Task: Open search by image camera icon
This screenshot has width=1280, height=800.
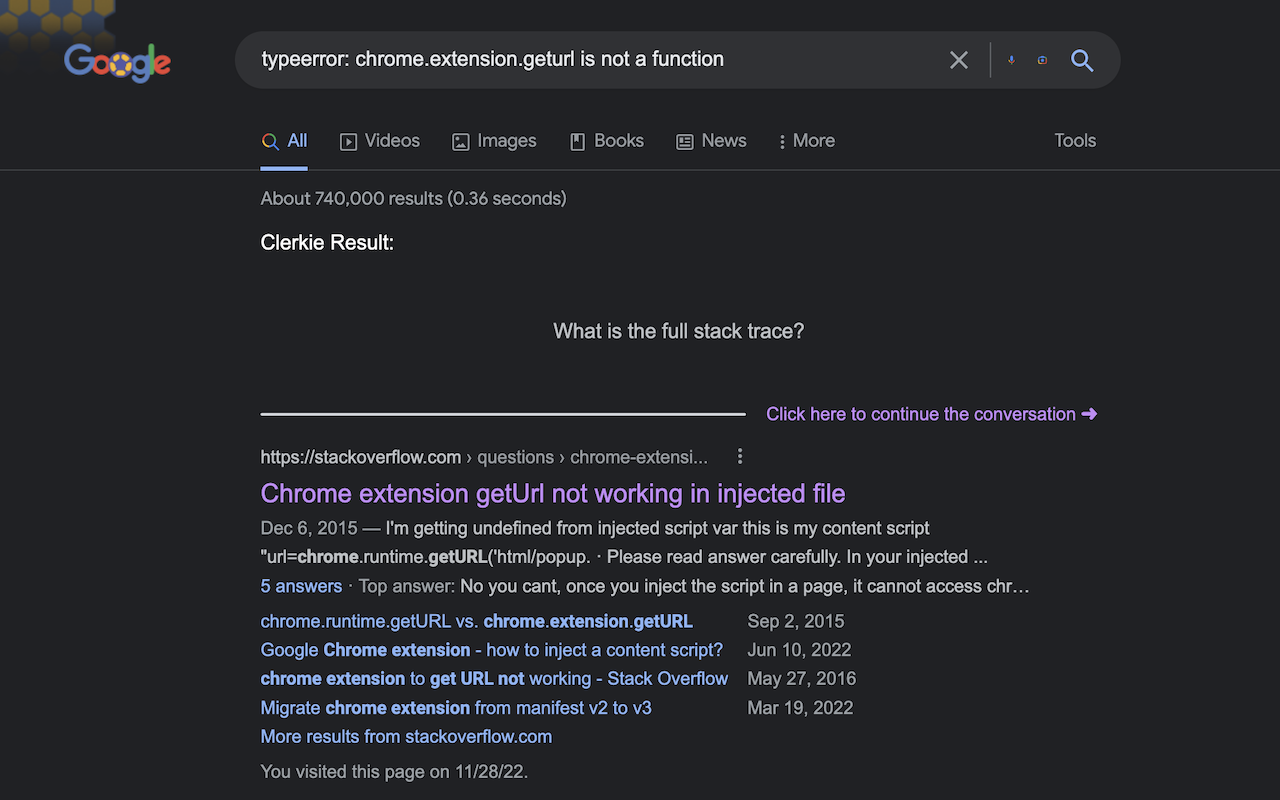Action: click(x=1042, y=60)
